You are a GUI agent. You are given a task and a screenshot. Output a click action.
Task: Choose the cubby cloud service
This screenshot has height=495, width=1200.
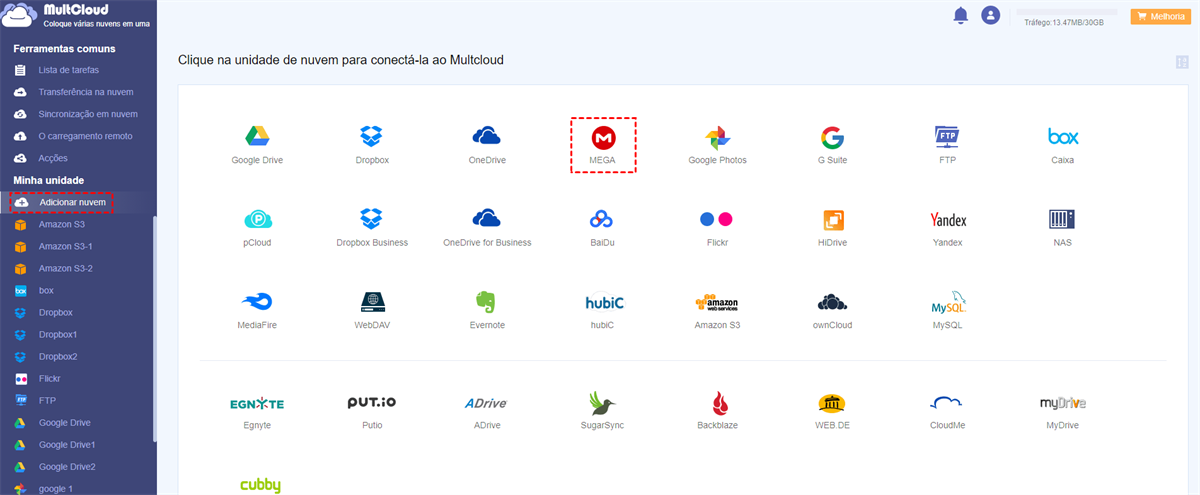(x=260, y=485)
